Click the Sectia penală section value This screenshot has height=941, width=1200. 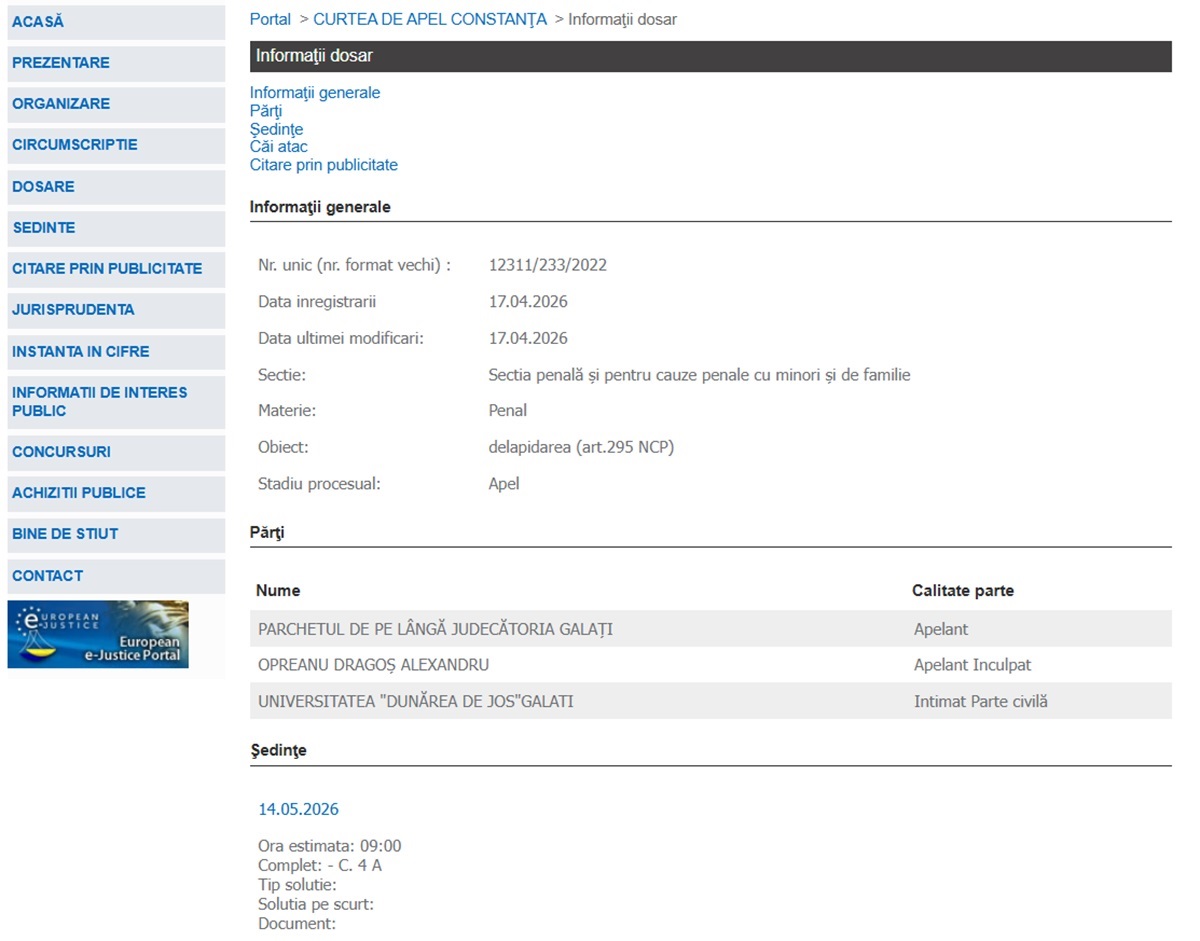click(699, 375)
